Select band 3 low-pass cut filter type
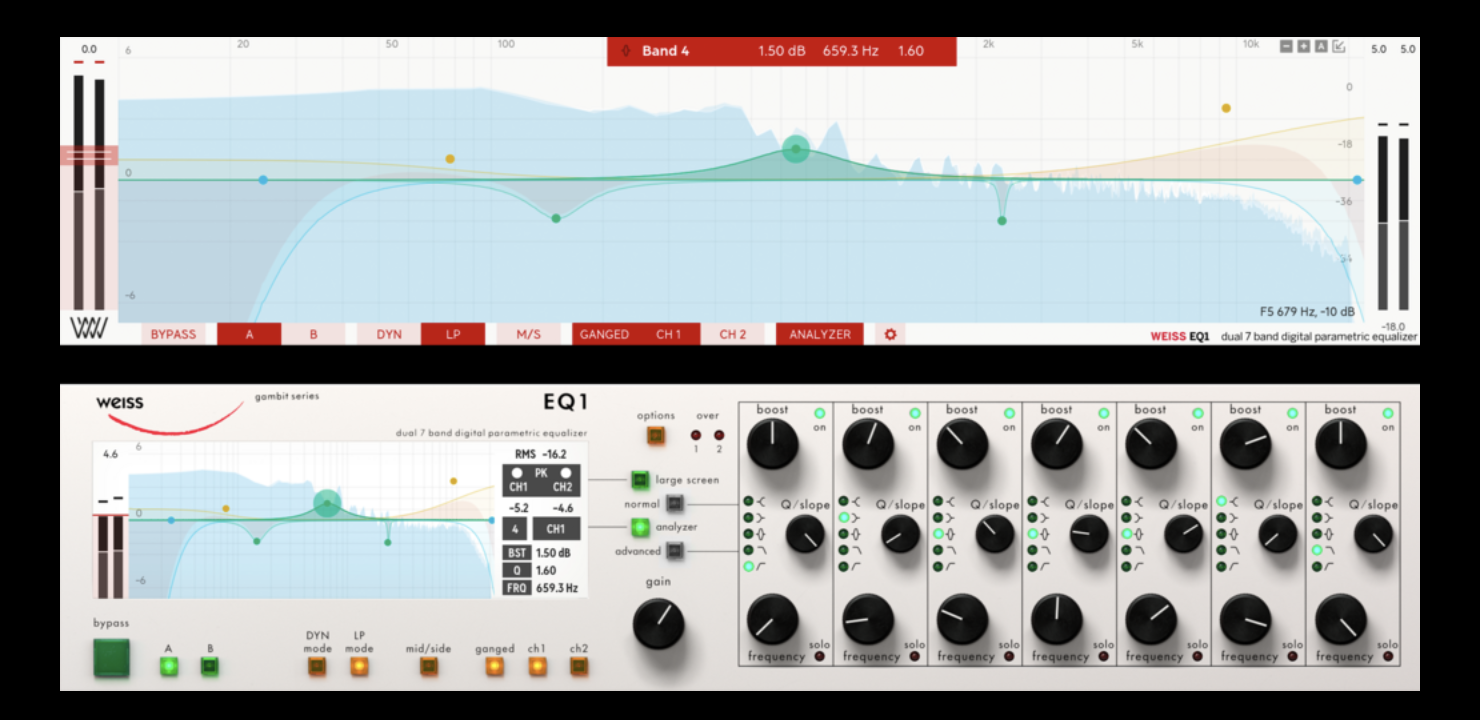The height and width of the screenshot is (720, 1480). pyautogui.click(x=937, y=550)
